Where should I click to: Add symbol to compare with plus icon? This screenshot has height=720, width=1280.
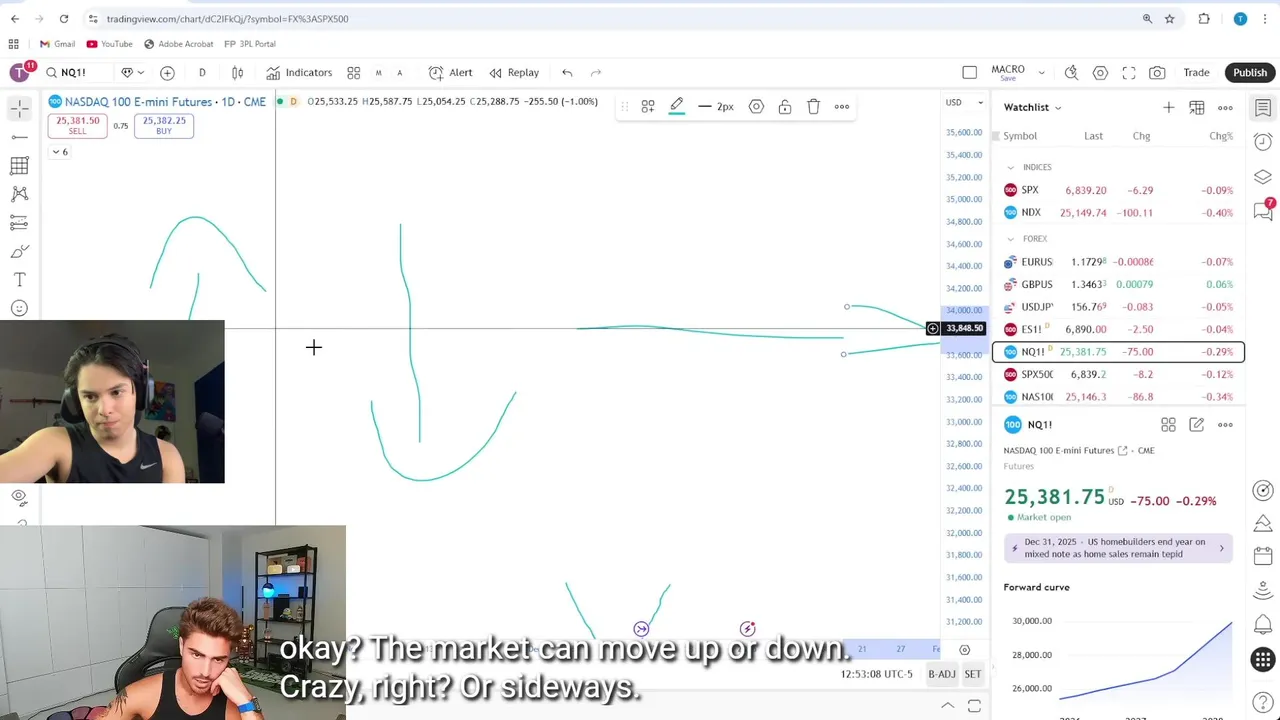tap(167, 73)
